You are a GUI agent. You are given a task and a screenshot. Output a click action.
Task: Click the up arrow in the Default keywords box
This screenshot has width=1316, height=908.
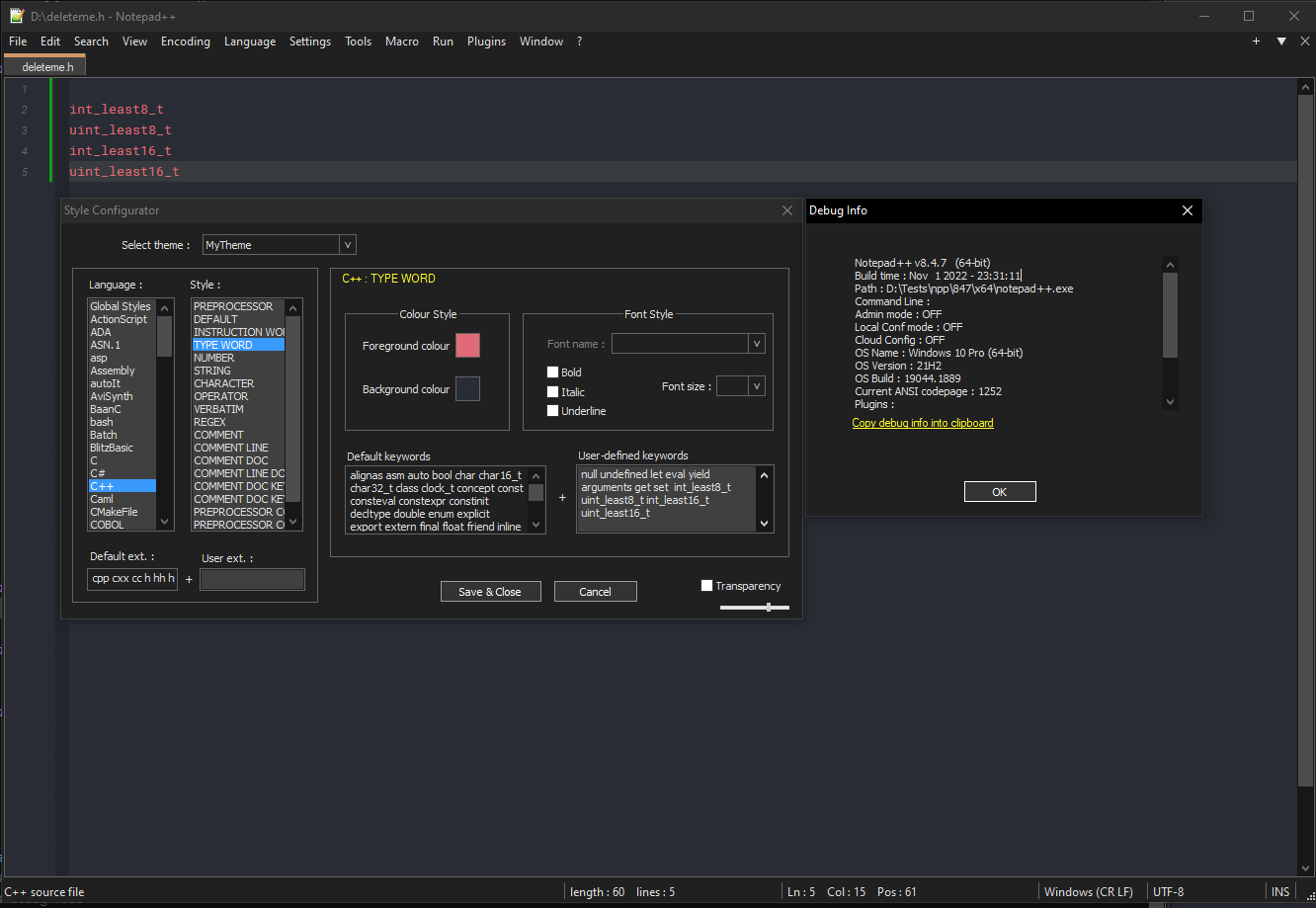click(x=535, y=475)
